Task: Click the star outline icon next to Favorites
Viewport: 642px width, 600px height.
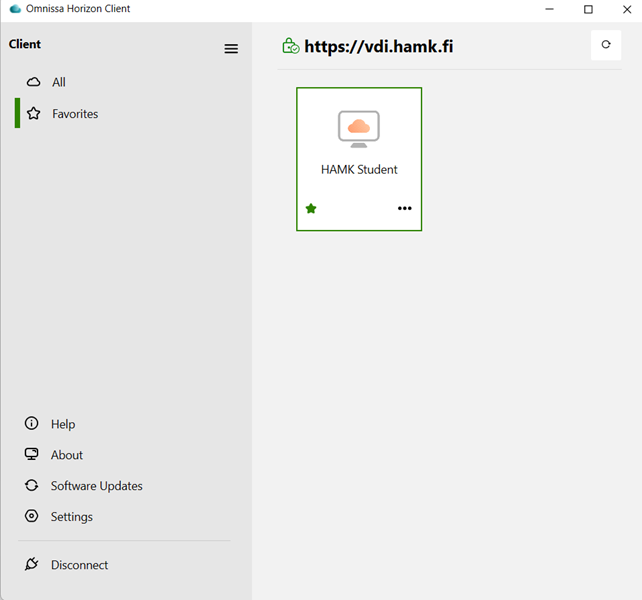Action: (x=34, y=113)
